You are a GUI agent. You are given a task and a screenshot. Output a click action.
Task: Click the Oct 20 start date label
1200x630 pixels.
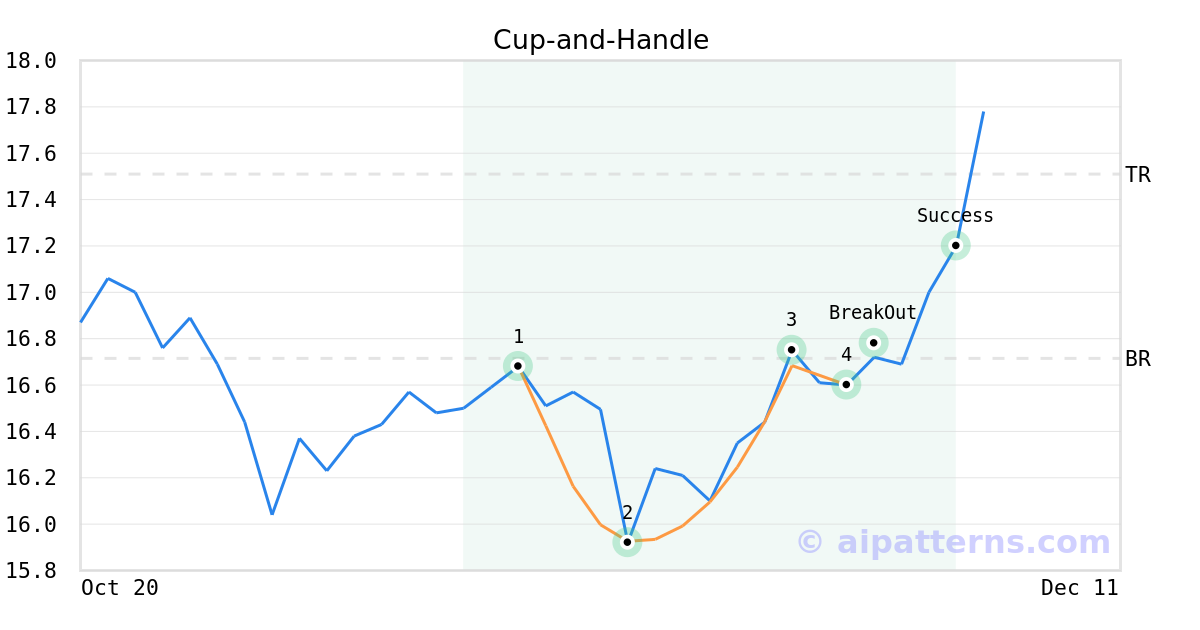(120, 588)
